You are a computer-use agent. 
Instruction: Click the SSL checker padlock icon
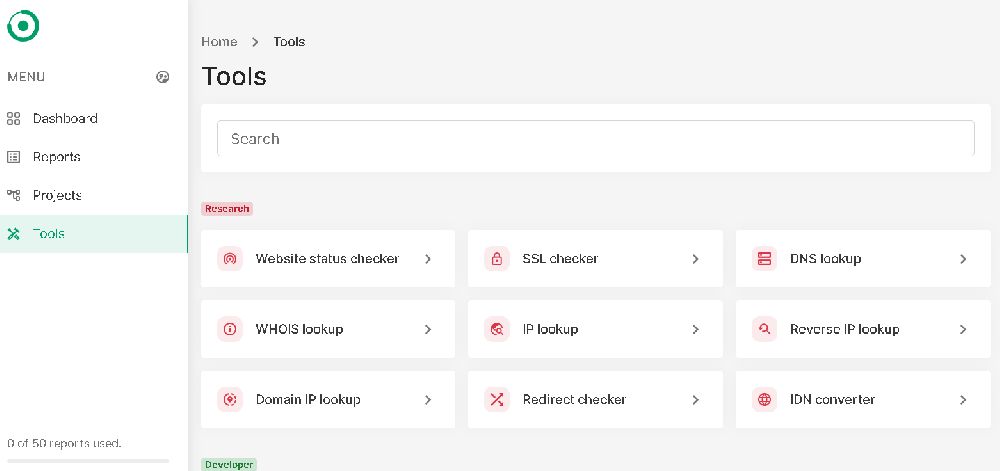(x=497, y=259)
